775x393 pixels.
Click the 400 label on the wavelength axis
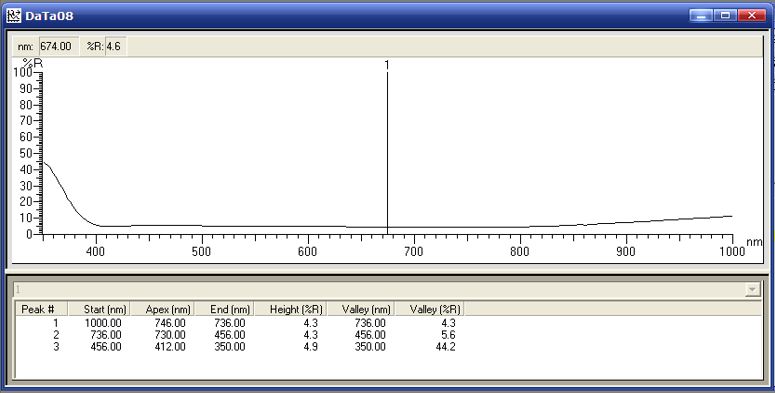95,252
